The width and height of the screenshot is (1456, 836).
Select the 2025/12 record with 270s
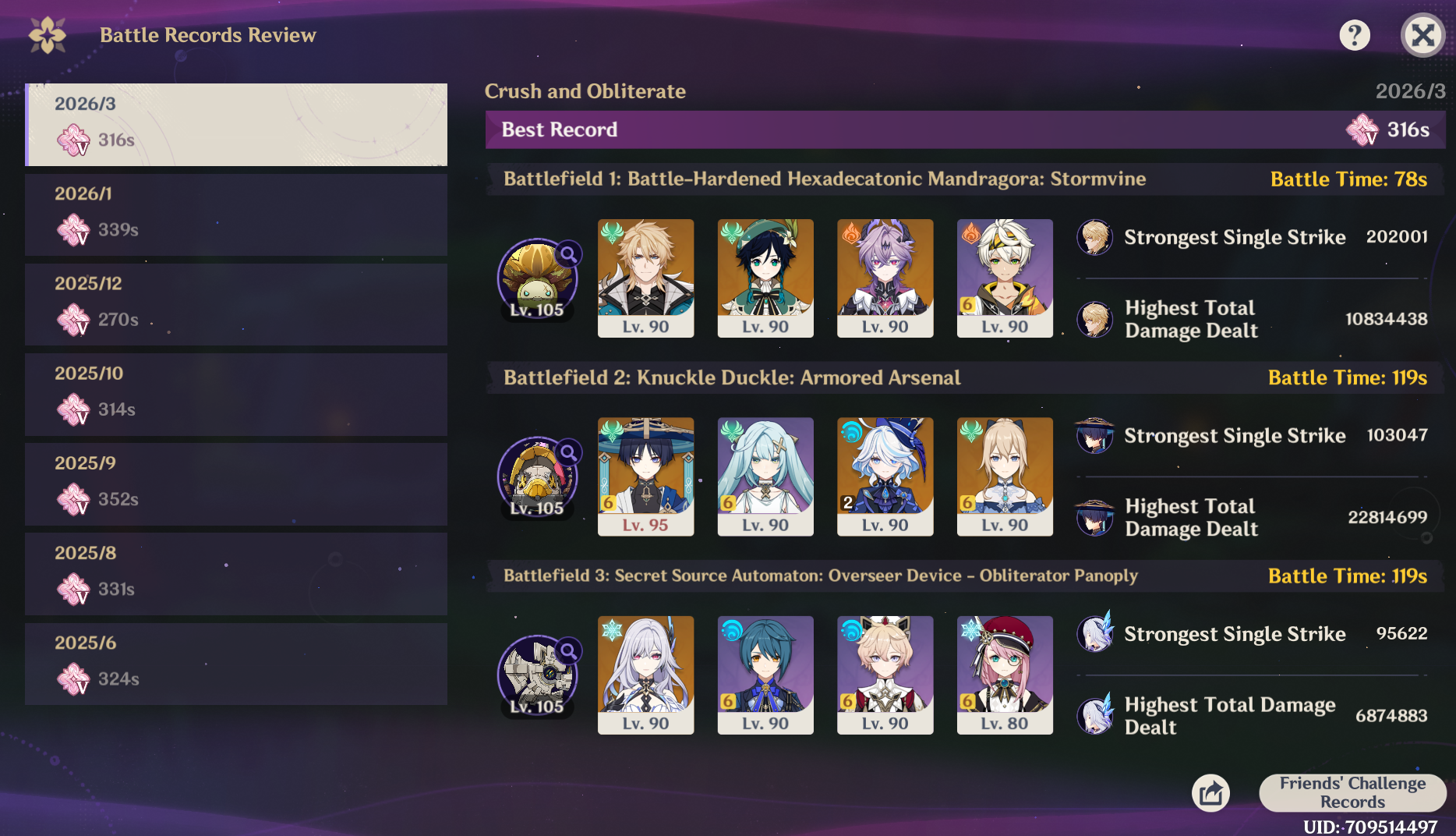tap(236, 304)
